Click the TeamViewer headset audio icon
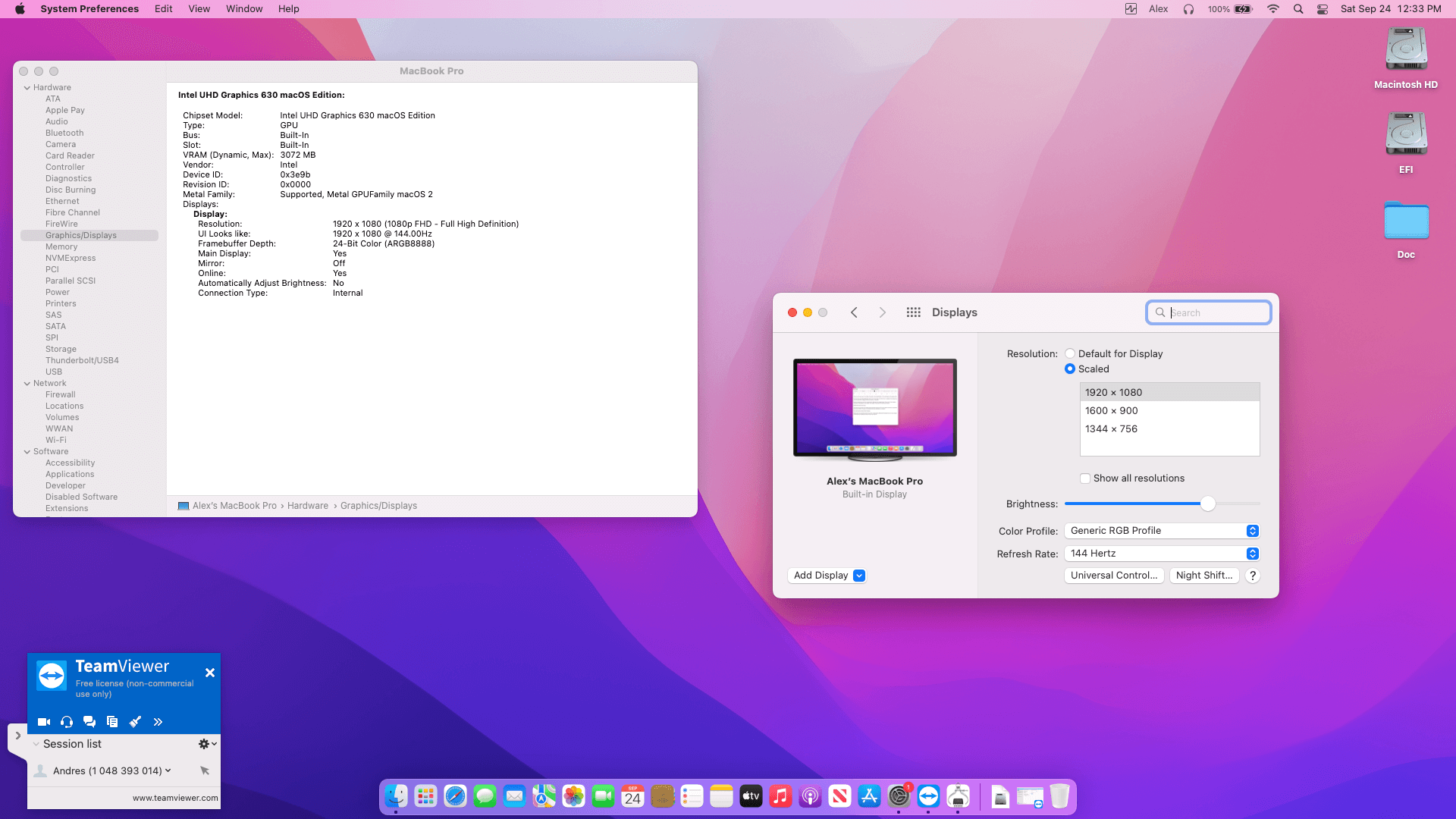This screenshot has height=819, width=1456. pyautogui.click(x=67, y=722)
